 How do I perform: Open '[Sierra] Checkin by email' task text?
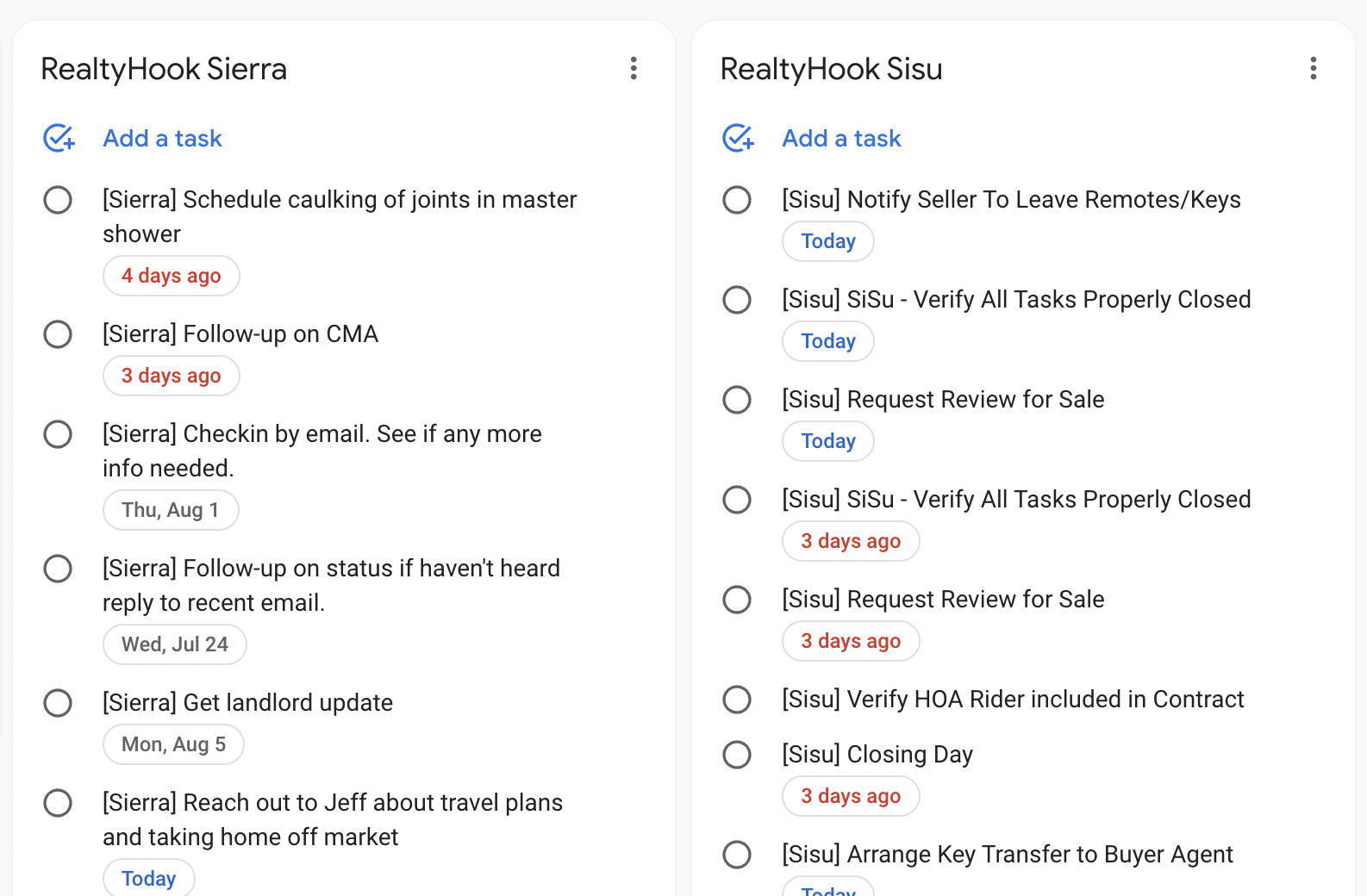click(322, 451)
